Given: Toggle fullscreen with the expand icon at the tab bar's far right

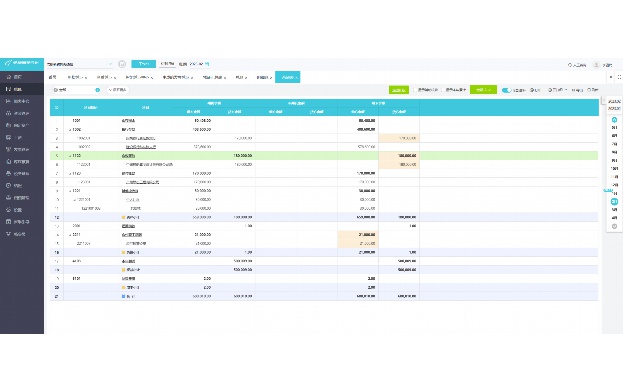Looking at the screenshot, I should tap(619, 77).
